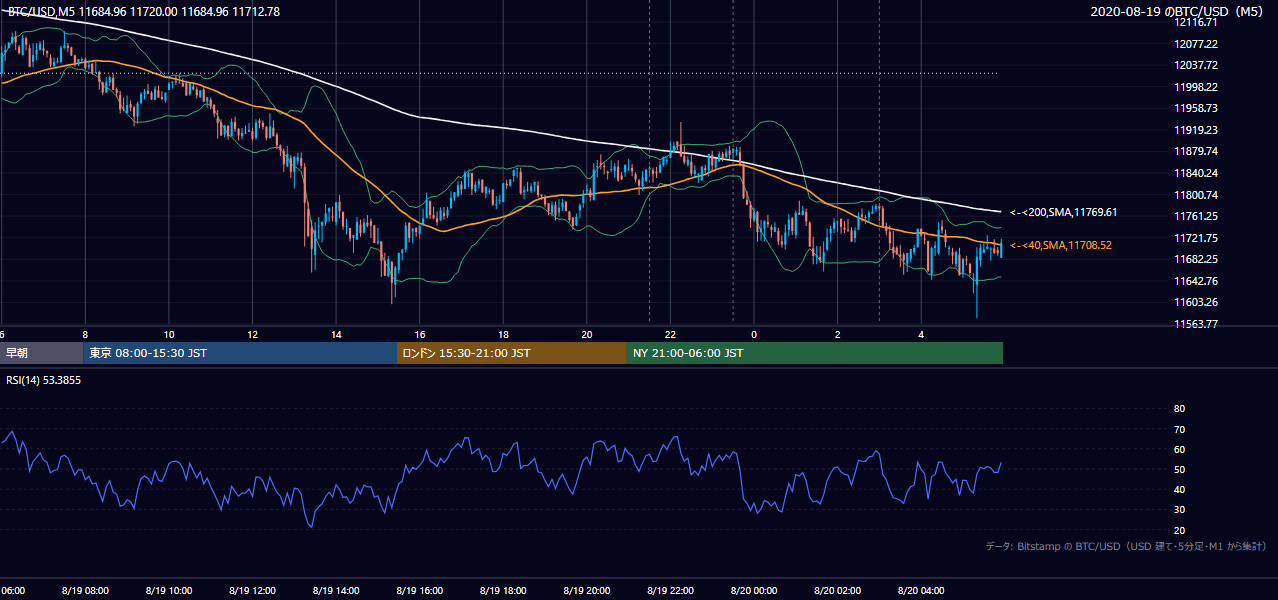Viewport: 1278px width, 600px height.
Task: Select the '2020-08-19 のBTC/USD（M5）' chart title
Action: tap(1179, 12)
